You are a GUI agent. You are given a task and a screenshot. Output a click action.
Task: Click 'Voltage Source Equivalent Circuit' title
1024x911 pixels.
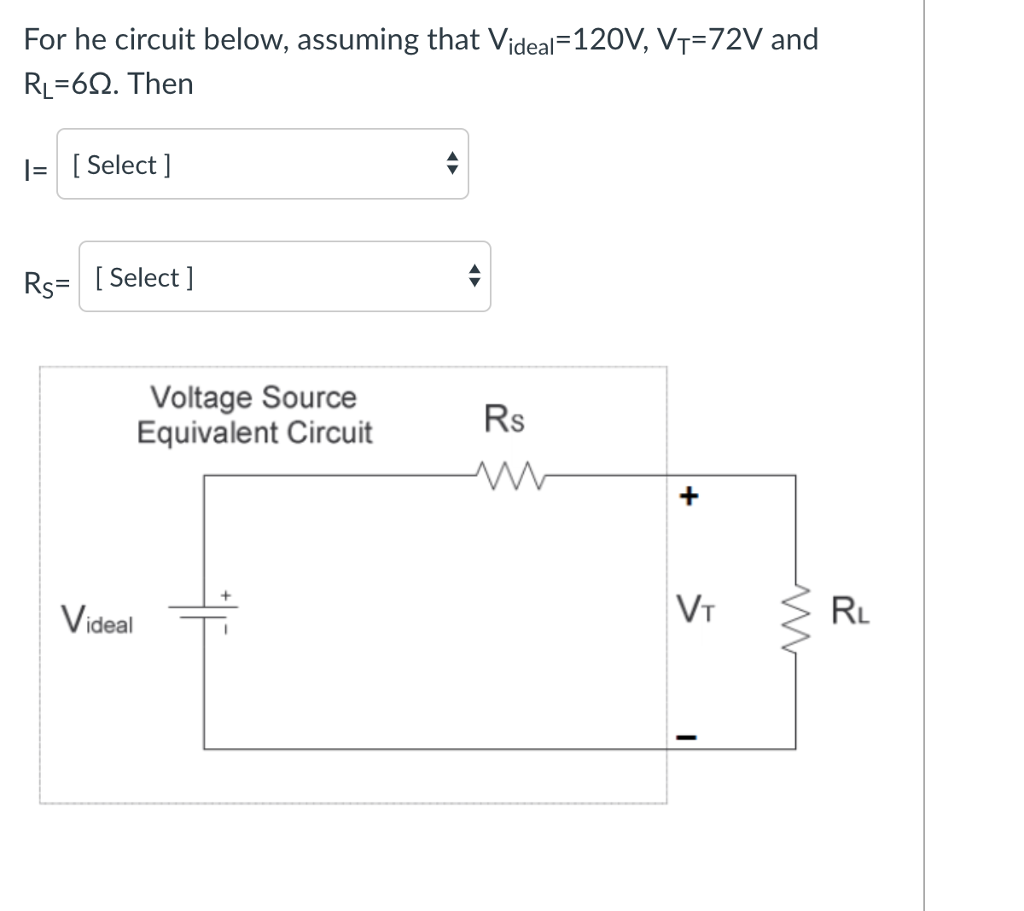tap(254, 415)
